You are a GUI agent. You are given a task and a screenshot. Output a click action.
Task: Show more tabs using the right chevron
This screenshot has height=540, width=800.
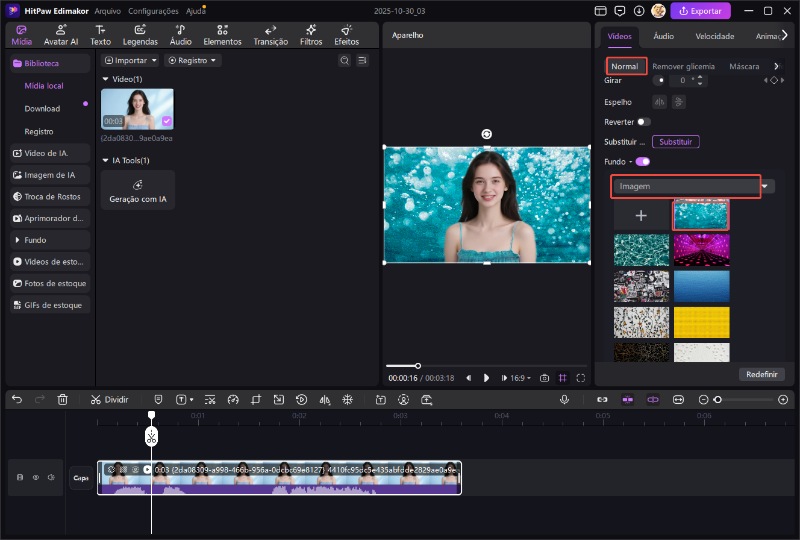(785, 35)
